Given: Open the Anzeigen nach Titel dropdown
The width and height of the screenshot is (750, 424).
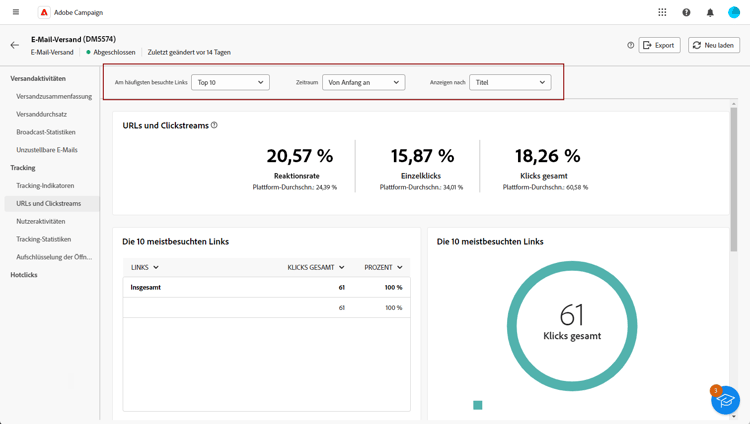Looking at the screenshot, I should (510, 82).
